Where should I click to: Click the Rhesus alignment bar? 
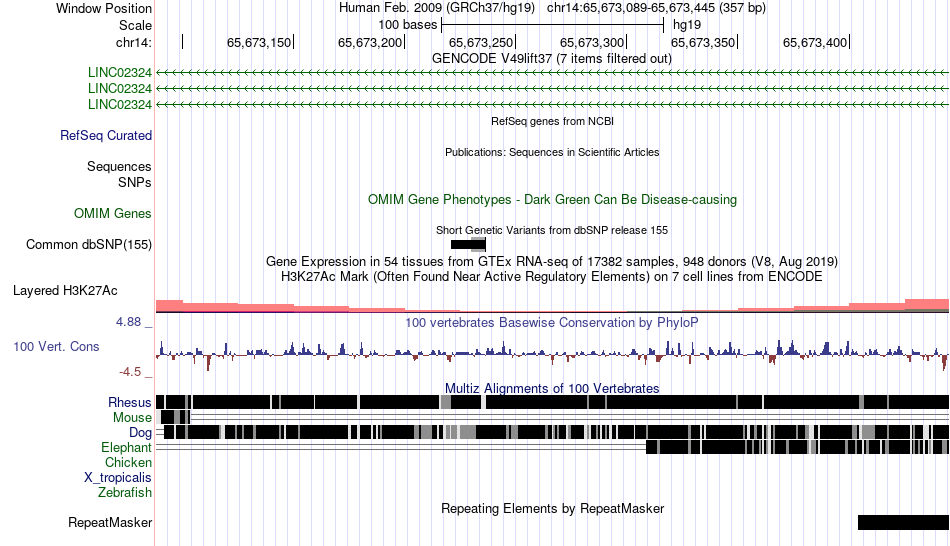pyautogui.click(x=552, y=402)
